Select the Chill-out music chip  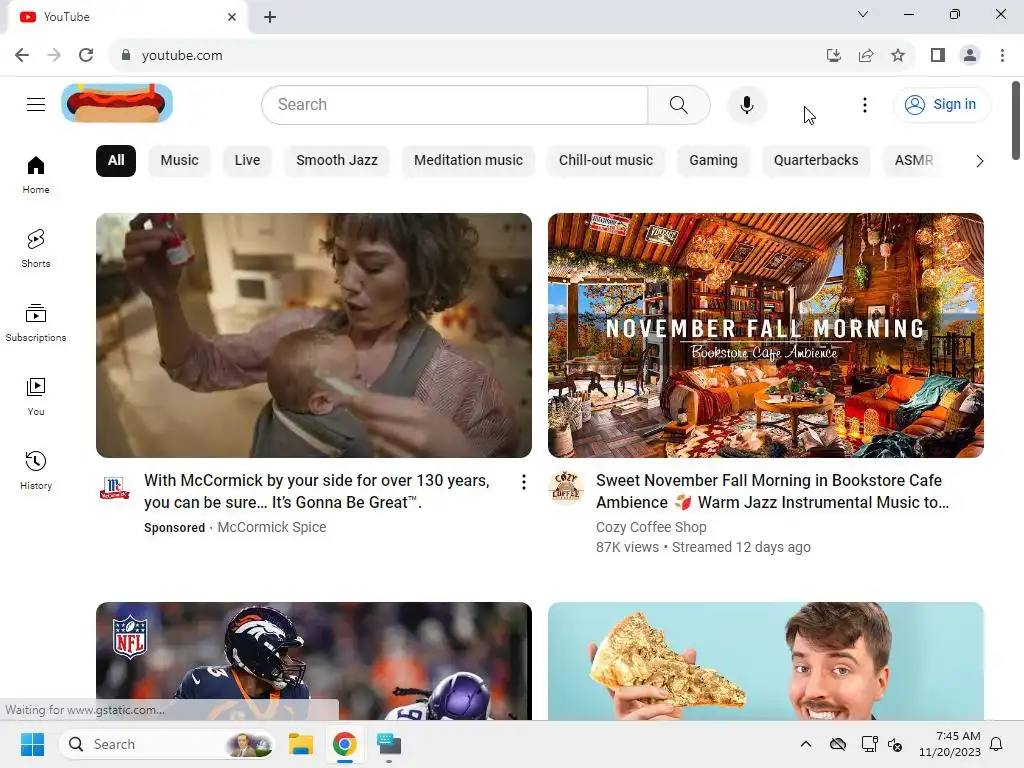[x=606, y=161]
